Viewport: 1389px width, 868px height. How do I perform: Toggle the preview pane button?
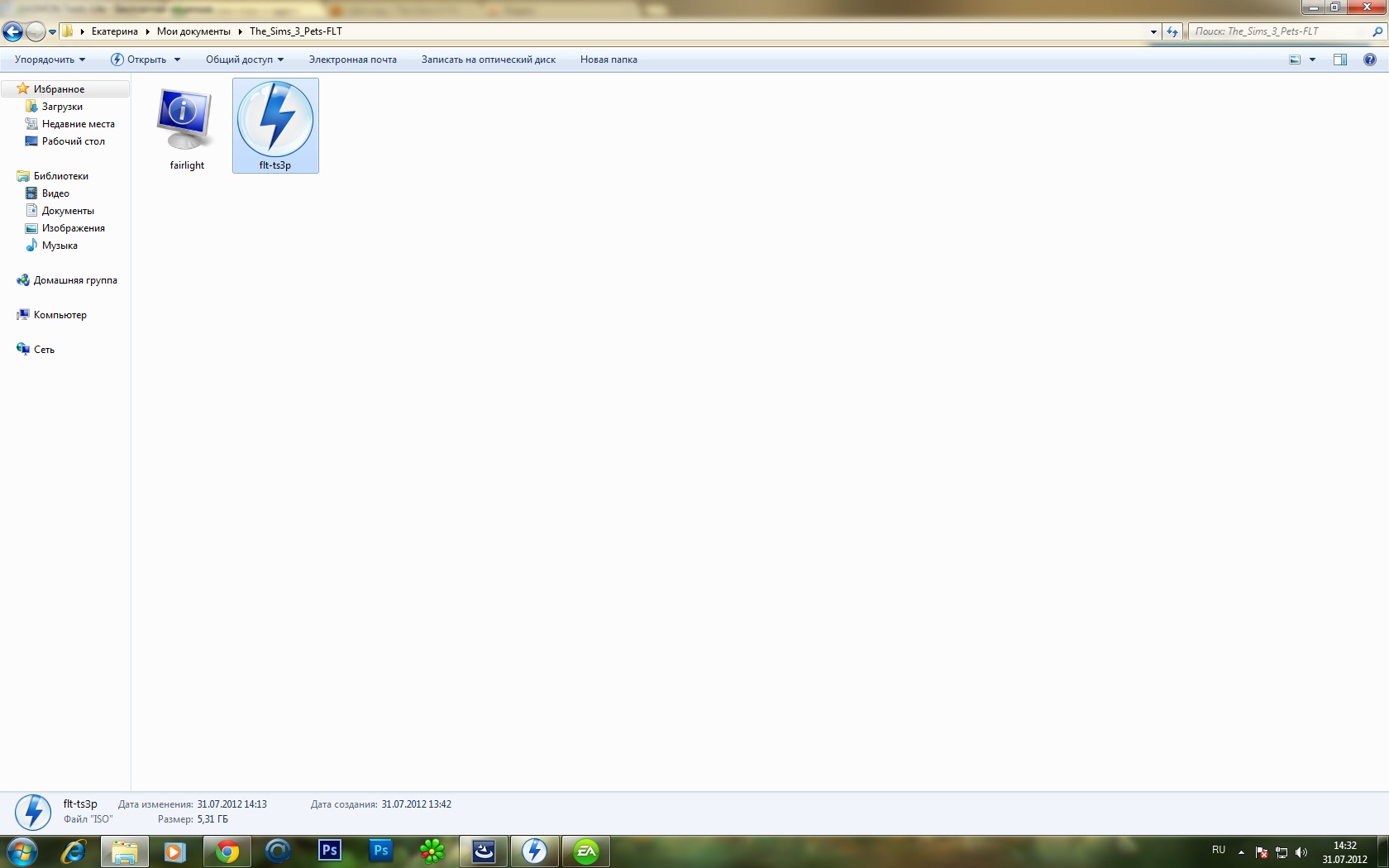tap(1339, 60)
